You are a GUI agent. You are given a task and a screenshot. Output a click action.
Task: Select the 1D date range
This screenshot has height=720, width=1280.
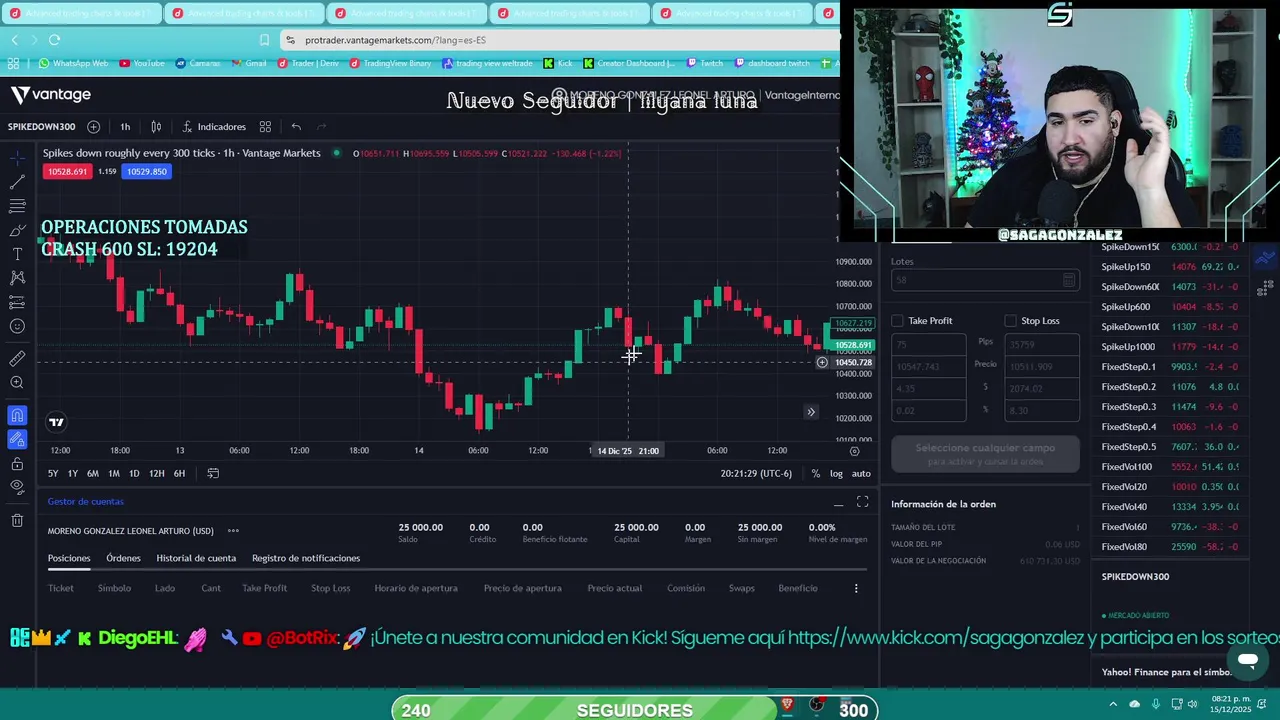pos(134,473)
